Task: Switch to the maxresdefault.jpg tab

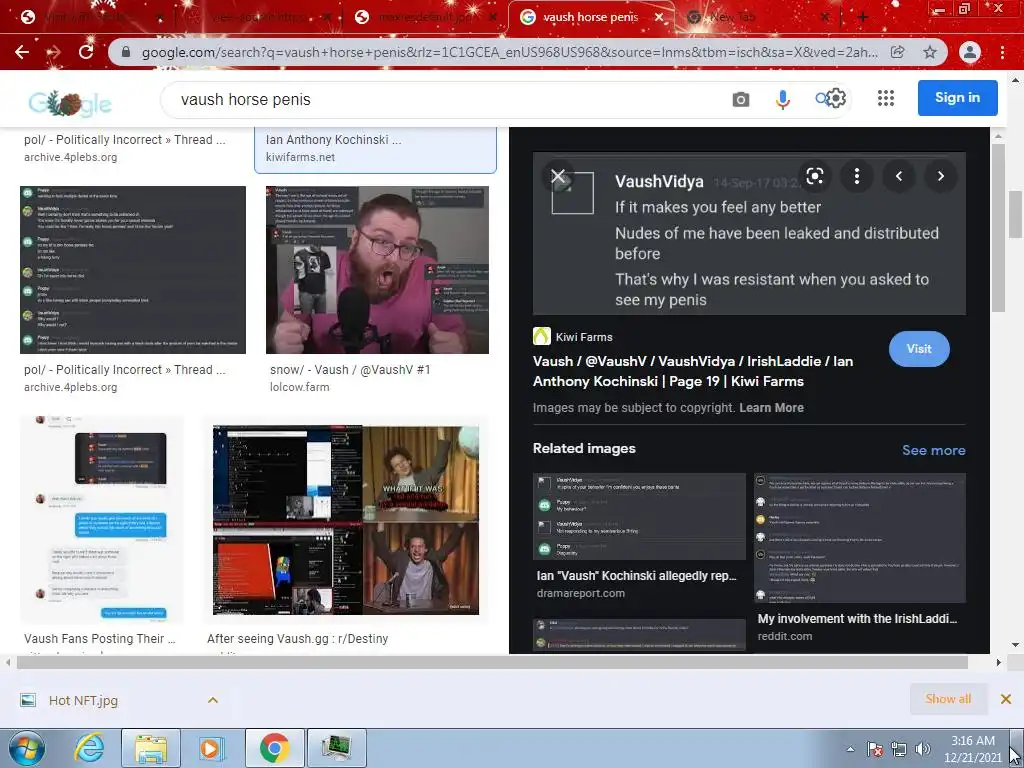Action: pos(424,18)
